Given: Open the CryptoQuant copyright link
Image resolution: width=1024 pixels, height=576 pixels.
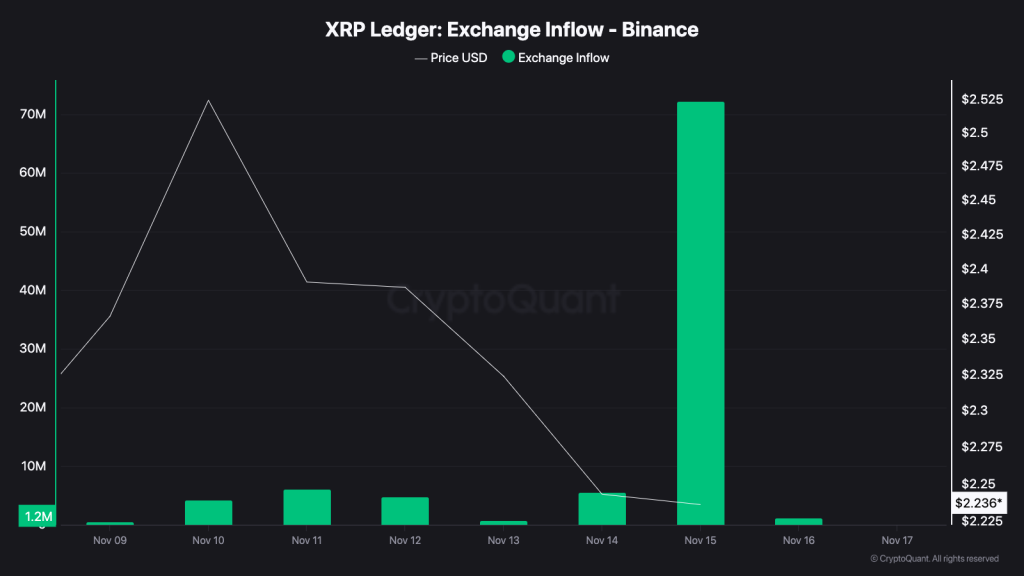Looking at the screenshot, I should 934,559.
